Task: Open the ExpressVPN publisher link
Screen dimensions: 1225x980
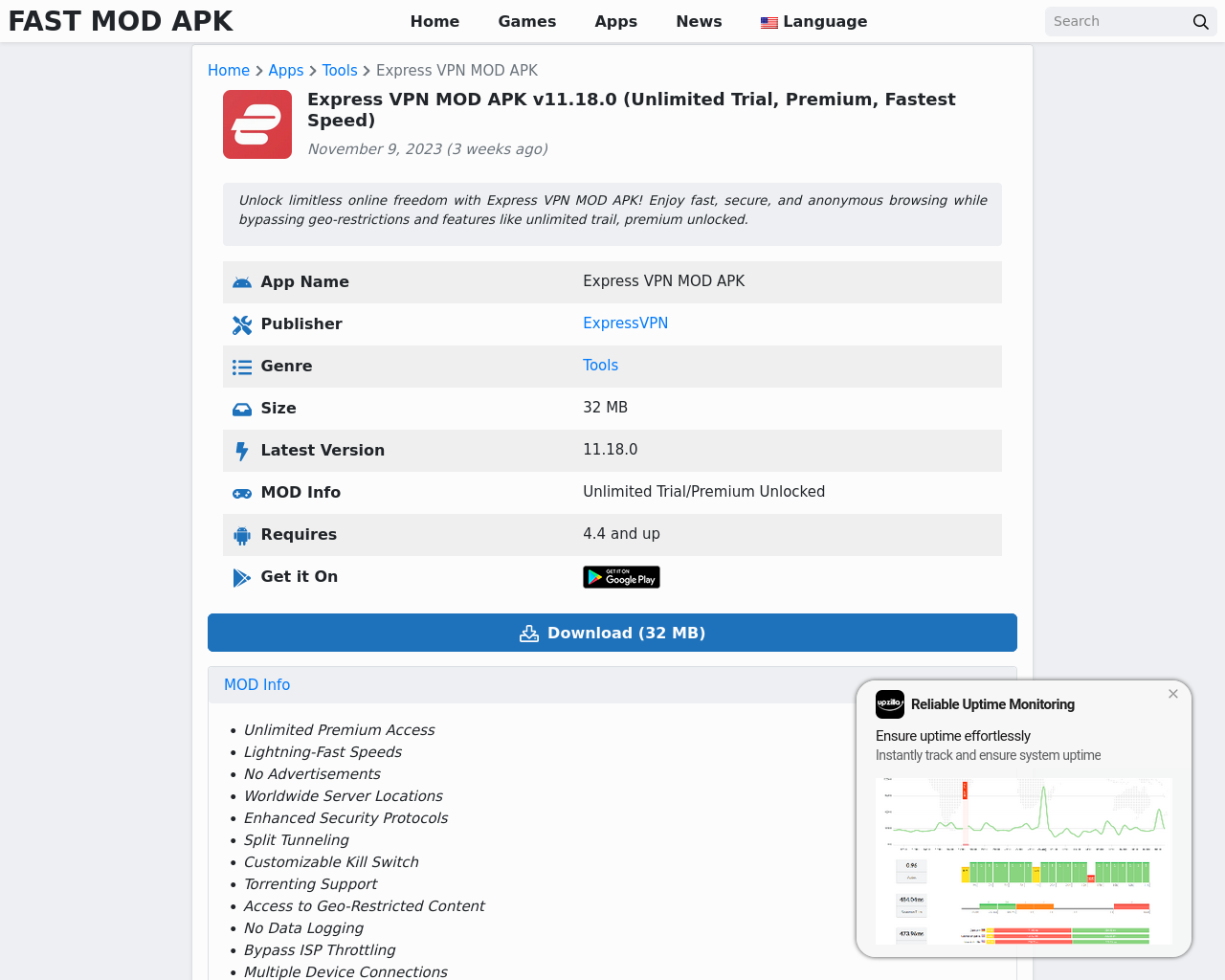Action: (x=626, y=323)
